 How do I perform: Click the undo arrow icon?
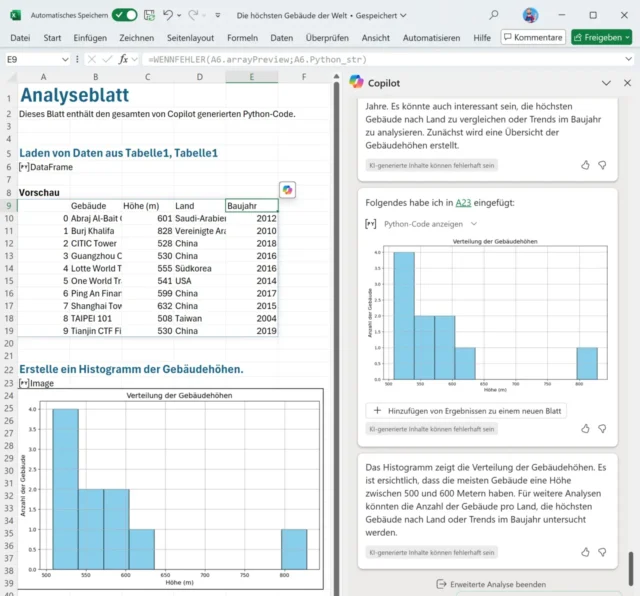pyautogui.click(x=168, y=15)
